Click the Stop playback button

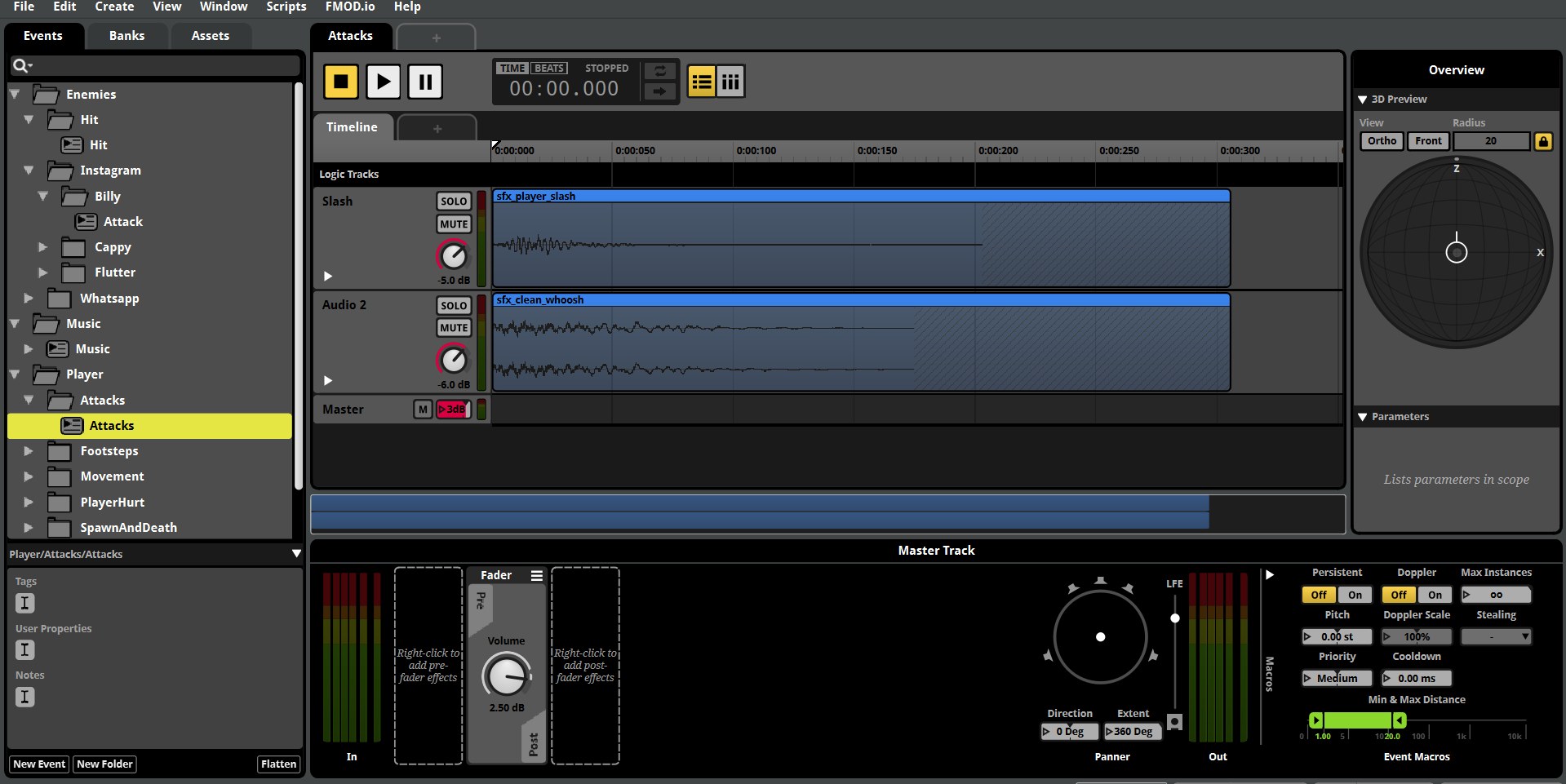pyautogui.click(x=341, y=82)
